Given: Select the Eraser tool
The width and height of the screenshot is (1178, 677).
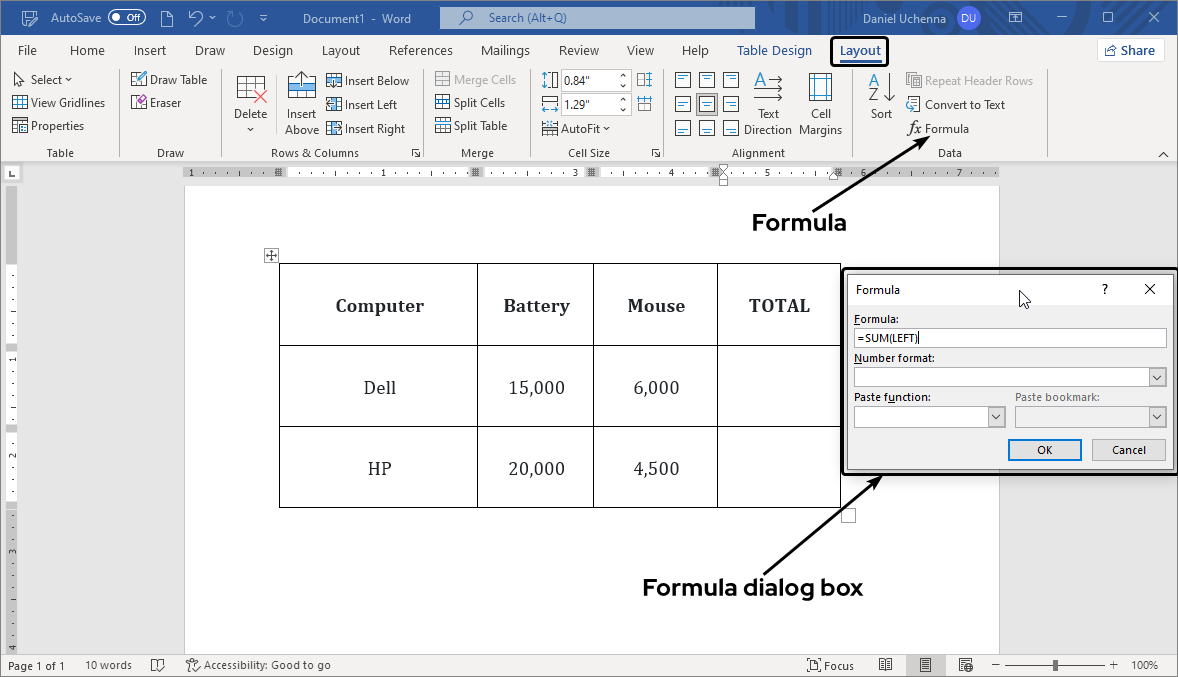Looking at the screenshot, I should coord(155,101).
